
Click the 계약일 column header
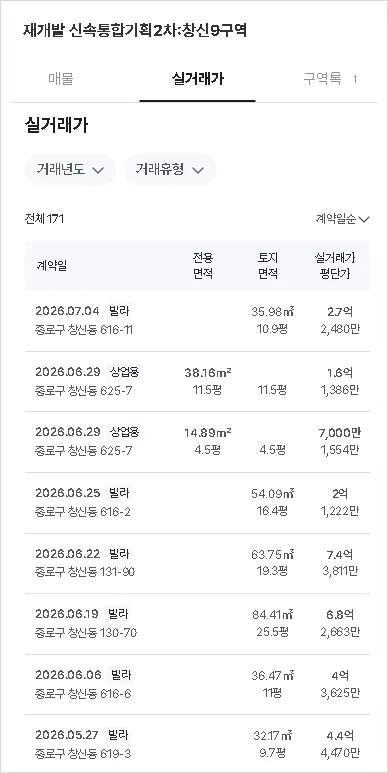(x=51, y=266)
